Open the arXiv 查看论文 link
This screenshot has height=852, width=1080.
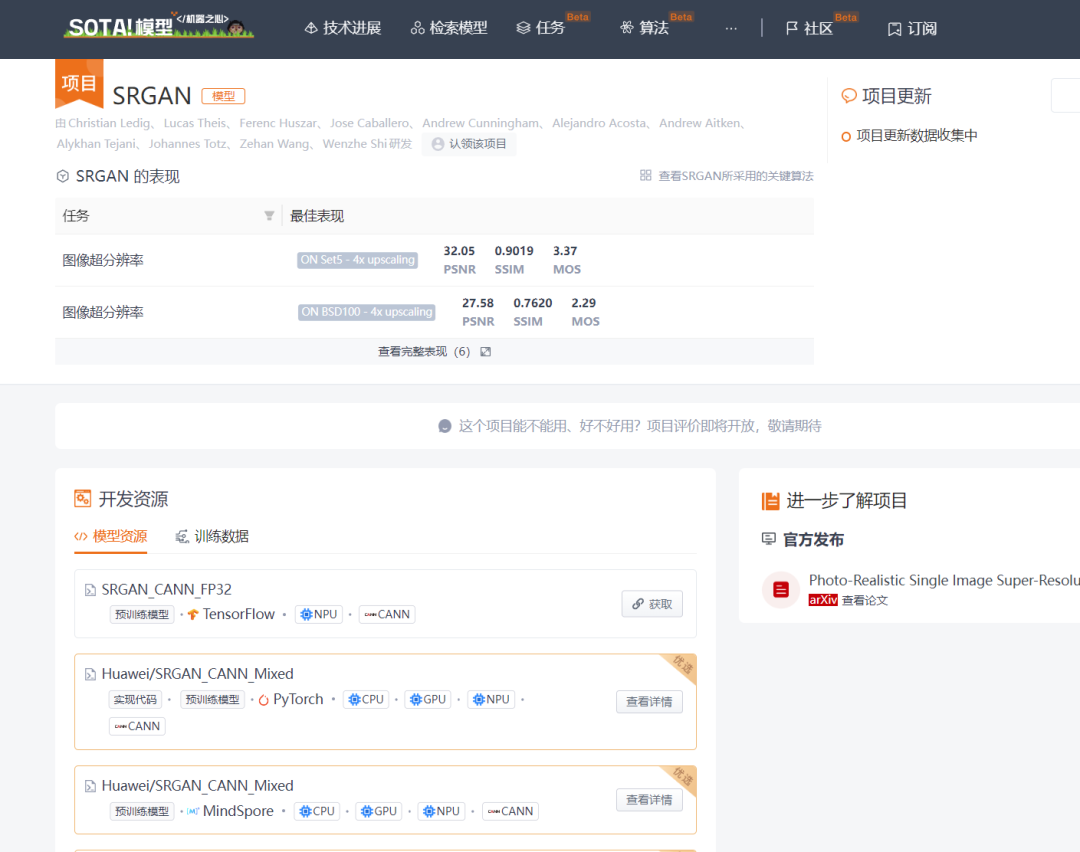click(x=849, y=601)
